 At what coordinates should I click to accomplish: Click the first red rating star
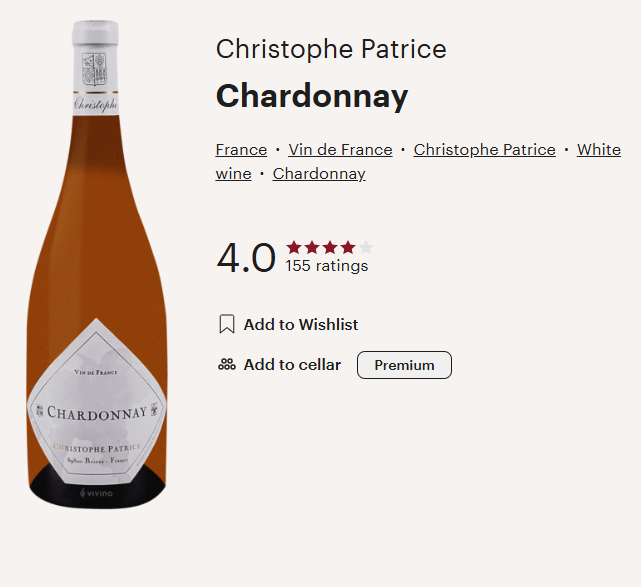294,247
